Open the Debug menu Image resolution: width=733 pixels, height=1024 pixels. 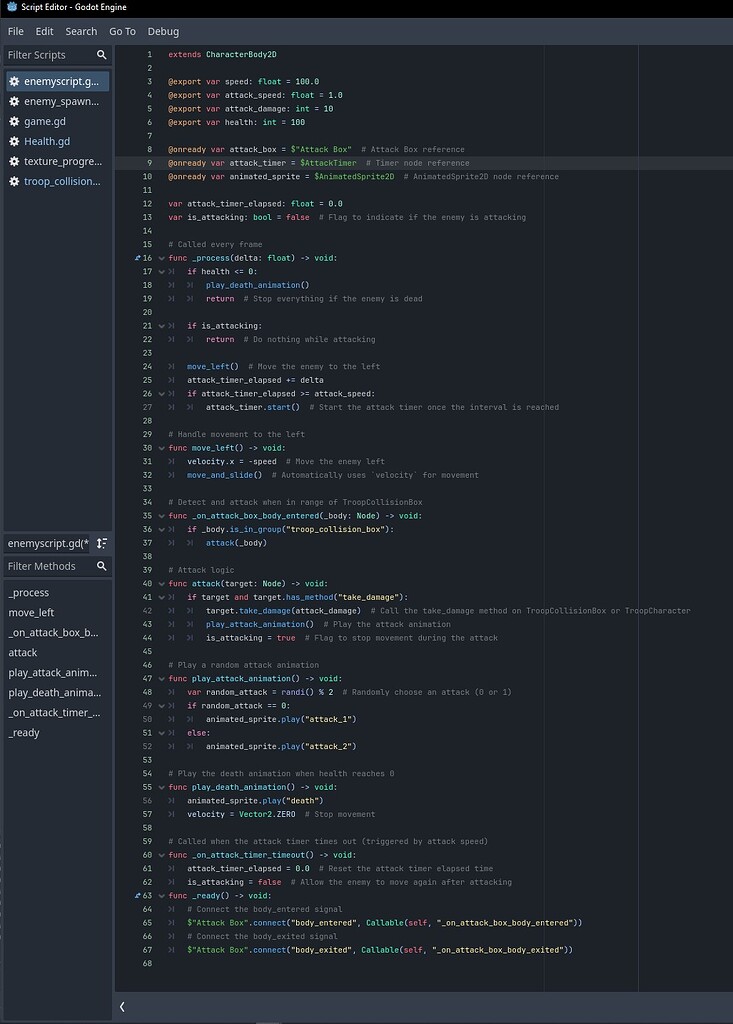[x=163, y=31]
